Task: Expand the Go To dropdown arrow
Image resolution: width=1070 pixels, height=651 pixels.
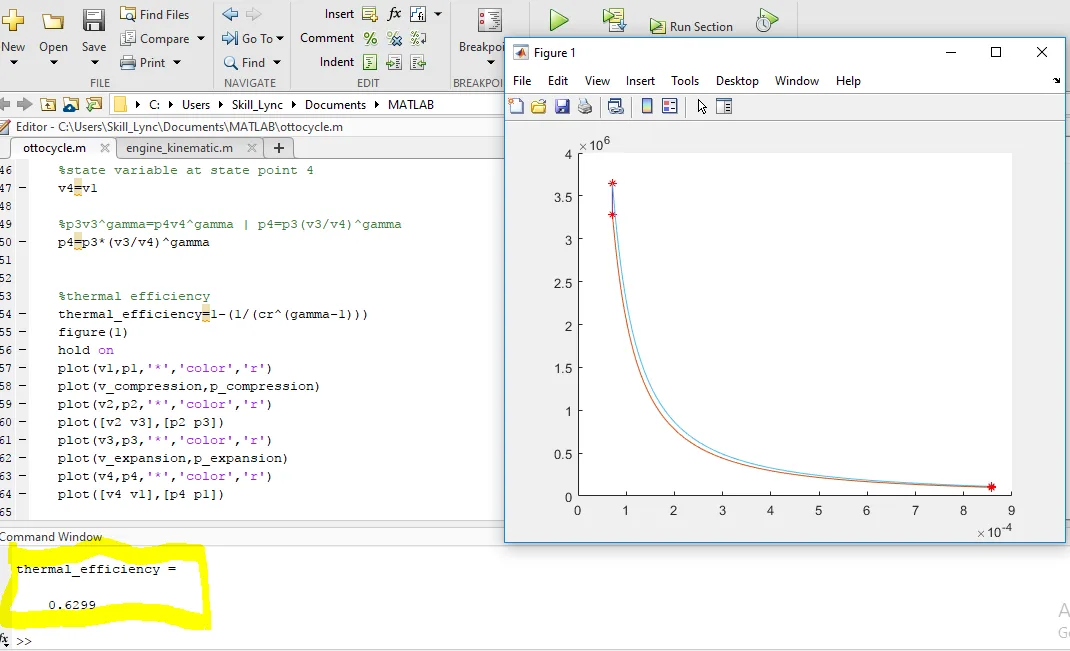Action: point(280,39)
